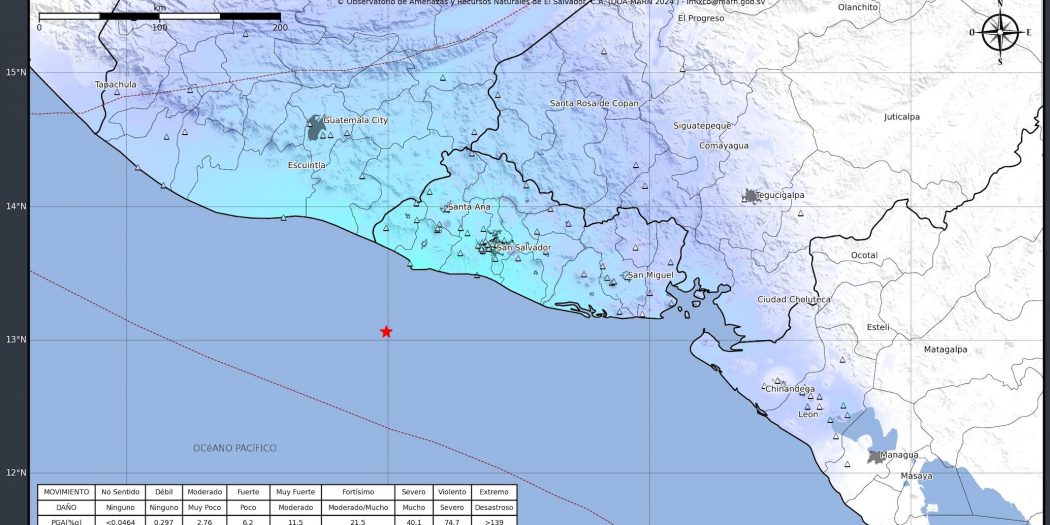The image size is (1050, 525).
Task: Click the Managua gray city marker
Action: pos(876,456)
